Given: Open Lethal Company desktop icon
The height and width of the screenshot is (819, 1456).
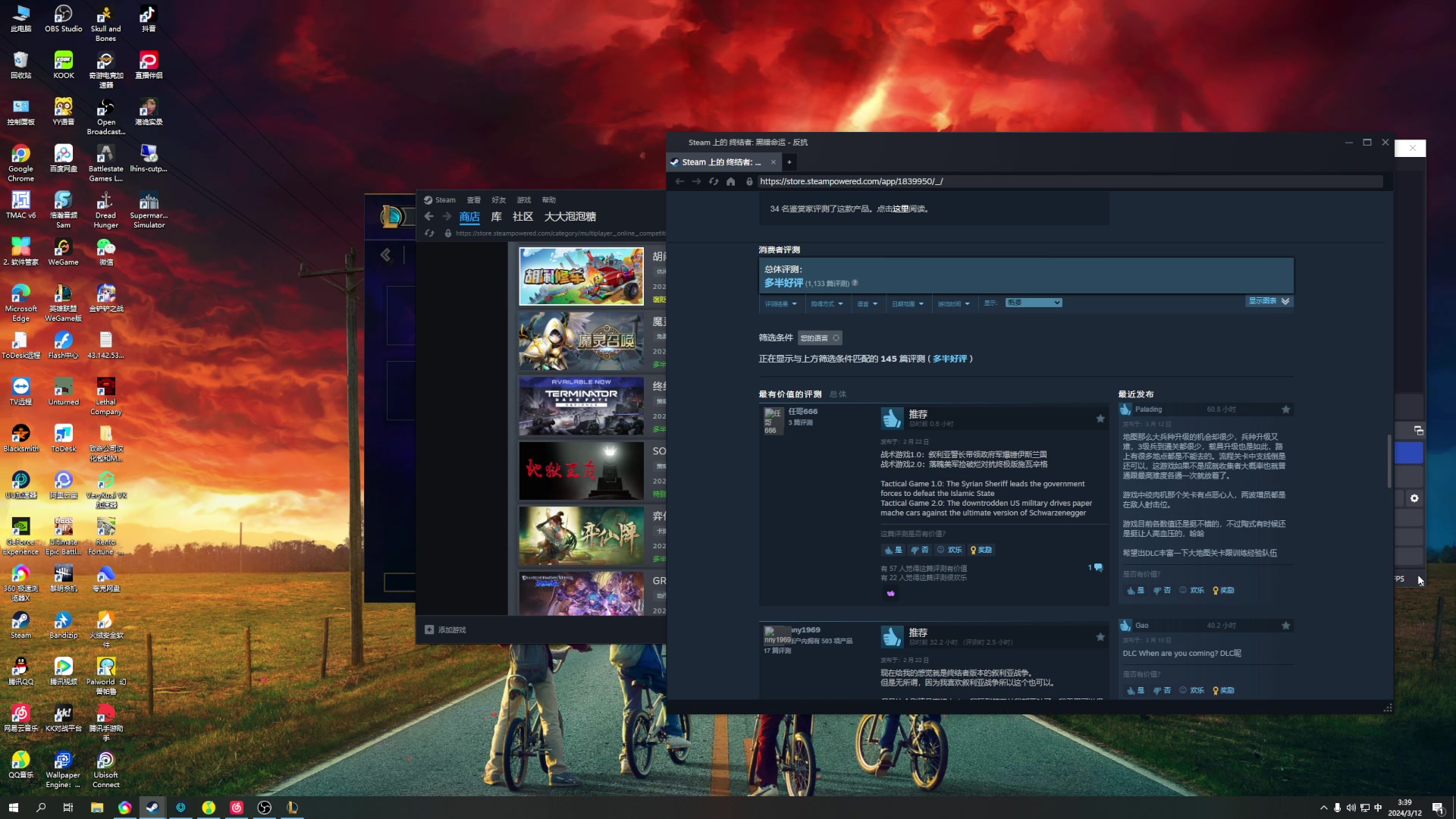Looking at the screenshot, I should pyautogui.click(x=106, y=397).
